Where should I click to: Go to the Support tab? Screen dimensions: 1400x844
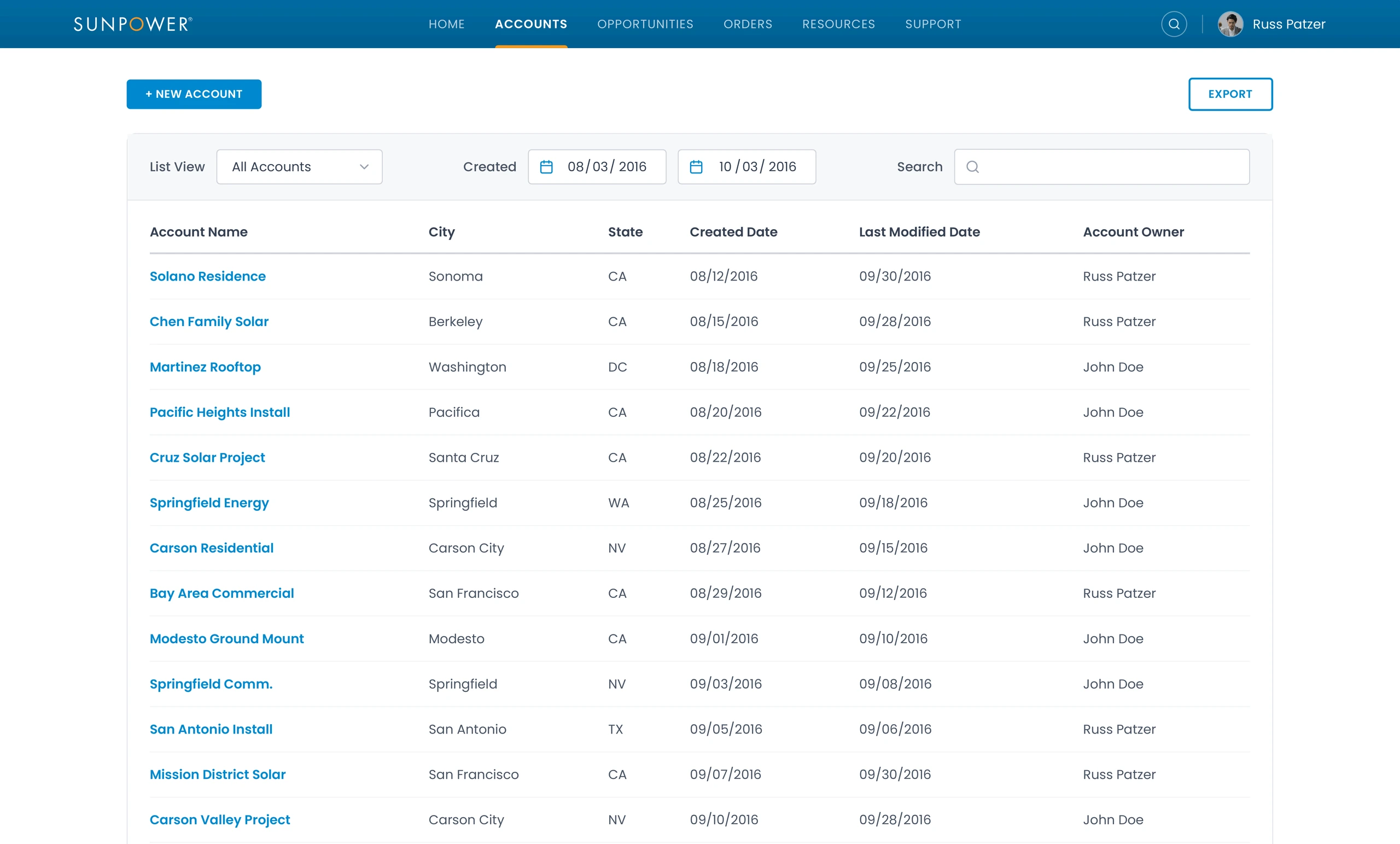pyautogui.click(x=933, y=24)
